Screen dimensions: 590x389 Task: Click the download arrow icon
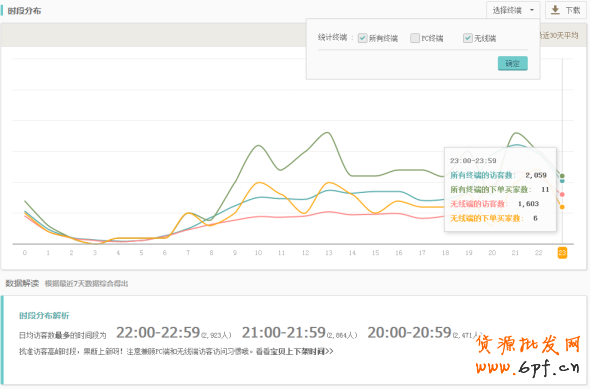point(555,10)
